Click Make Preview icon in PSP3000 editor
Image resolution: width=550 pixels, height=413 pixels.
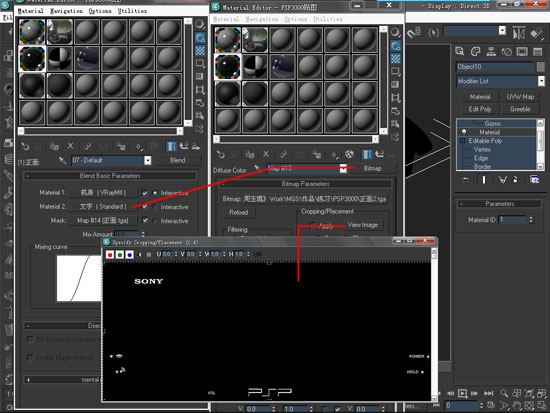[x=395, y=98]
